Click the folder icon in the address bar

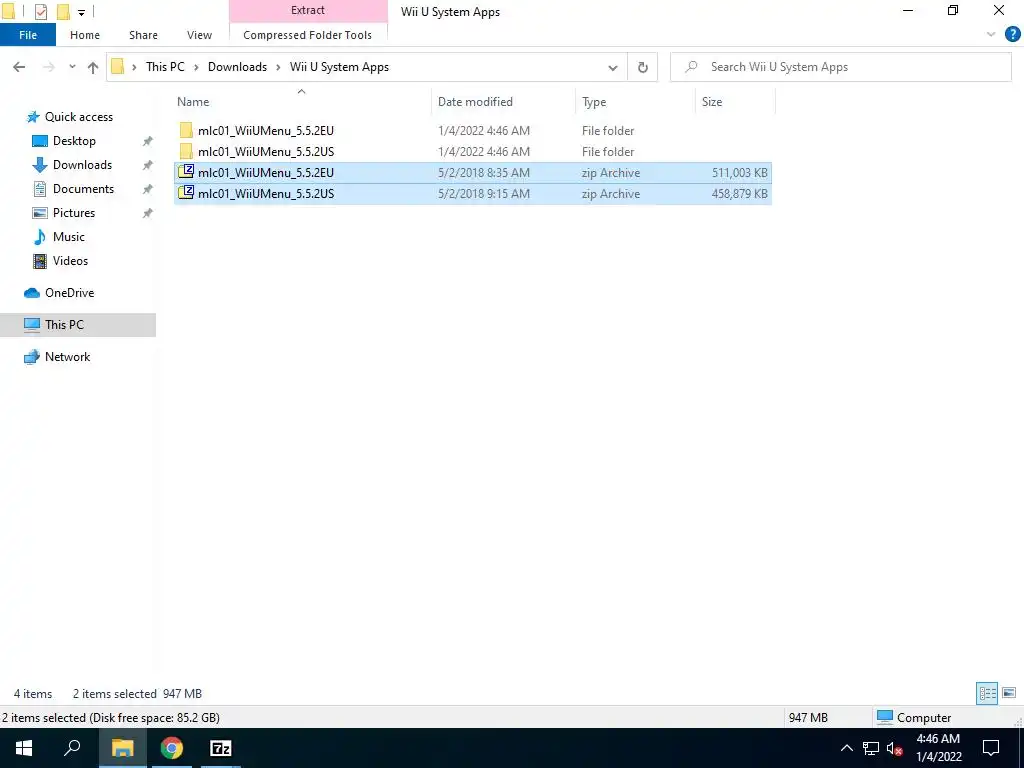[118, 67]
